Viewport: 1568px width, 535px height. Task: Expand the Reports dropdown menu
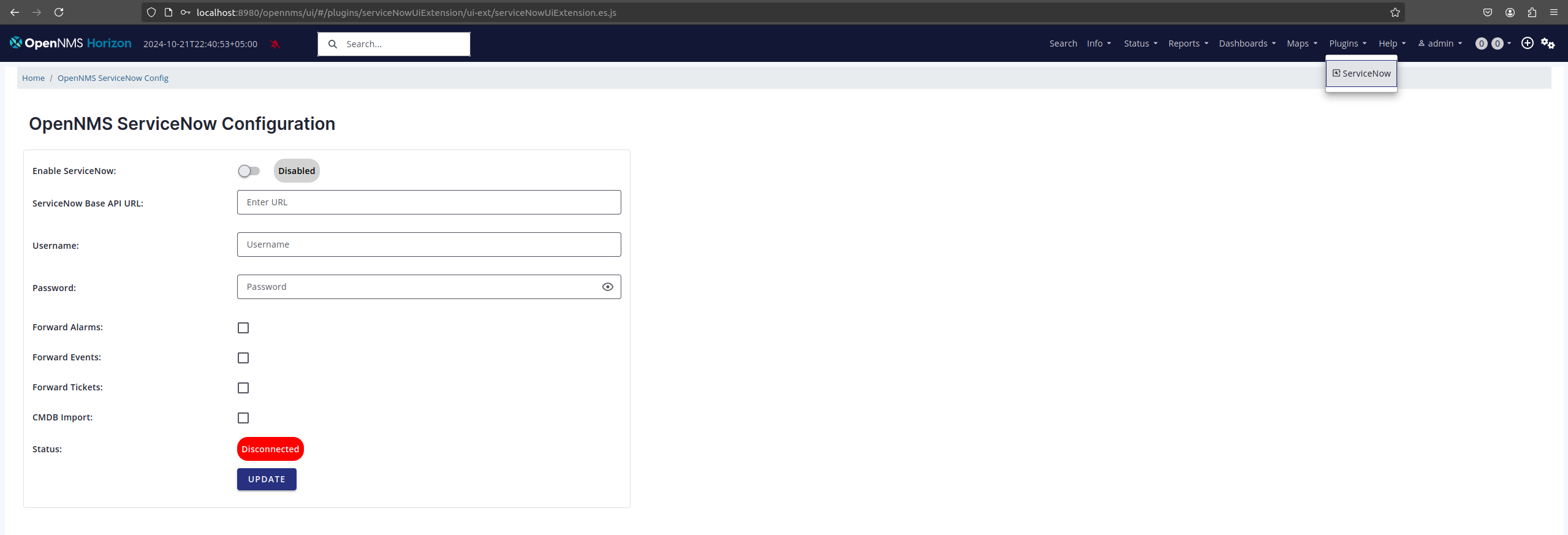tap(1188, 44)
